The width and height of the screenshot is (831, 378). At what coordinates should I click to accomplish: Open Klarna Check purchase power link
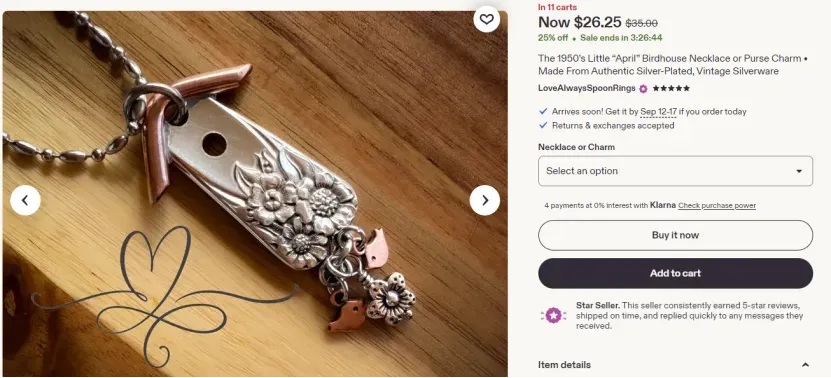click(x=717, y=206)
